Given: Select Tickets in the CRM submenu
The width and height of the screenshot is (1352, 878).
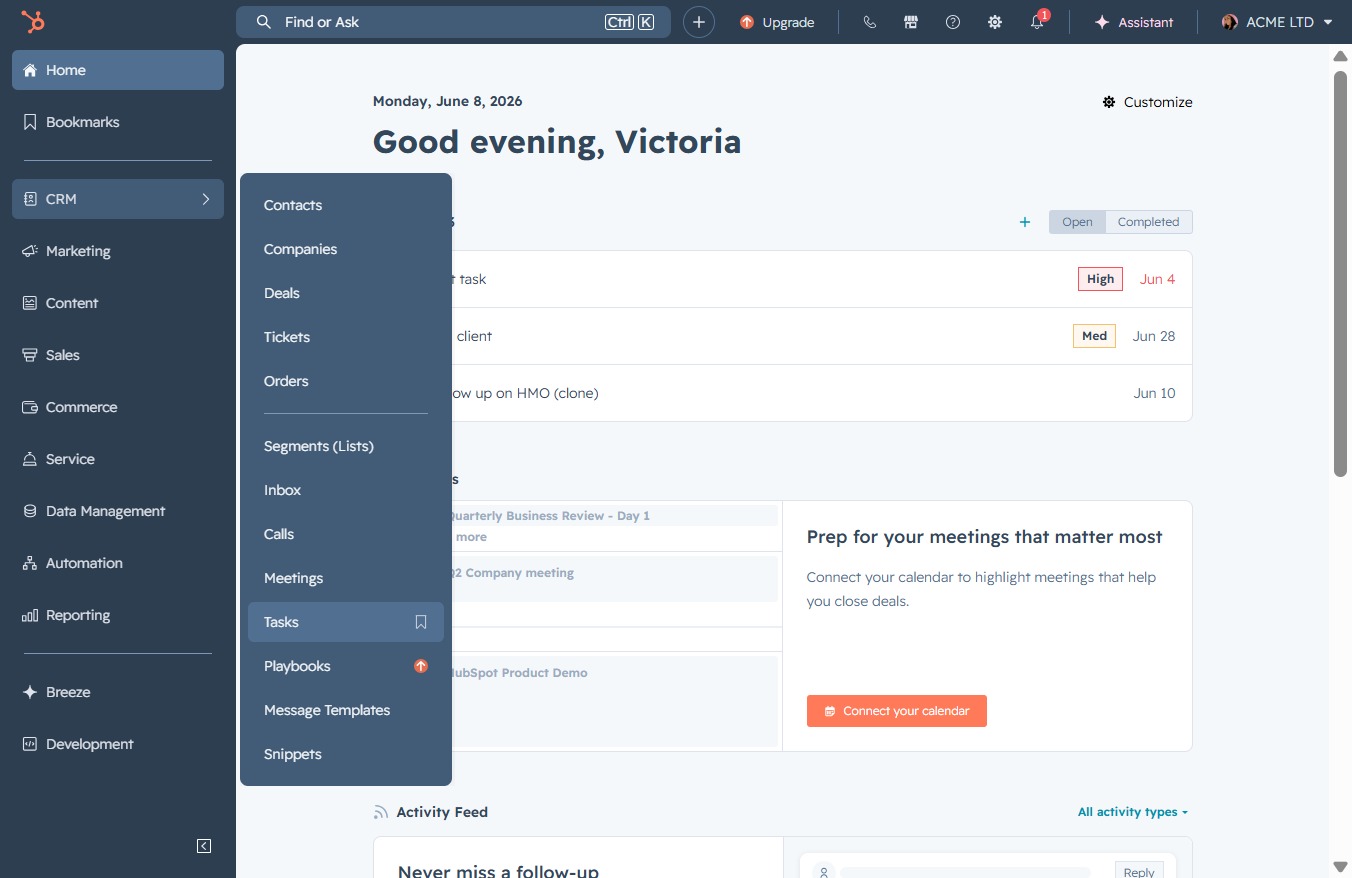Looking at the screenshot, I should 346,337.
